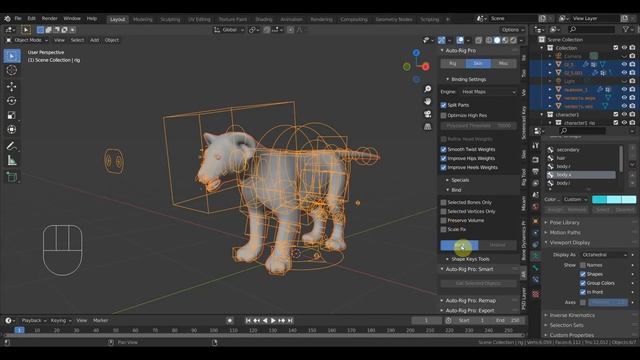This screenshot has width=640, height=360.
Task: Toggle Improve Heels Weights checkbox
Action: (x=443, y=167)
